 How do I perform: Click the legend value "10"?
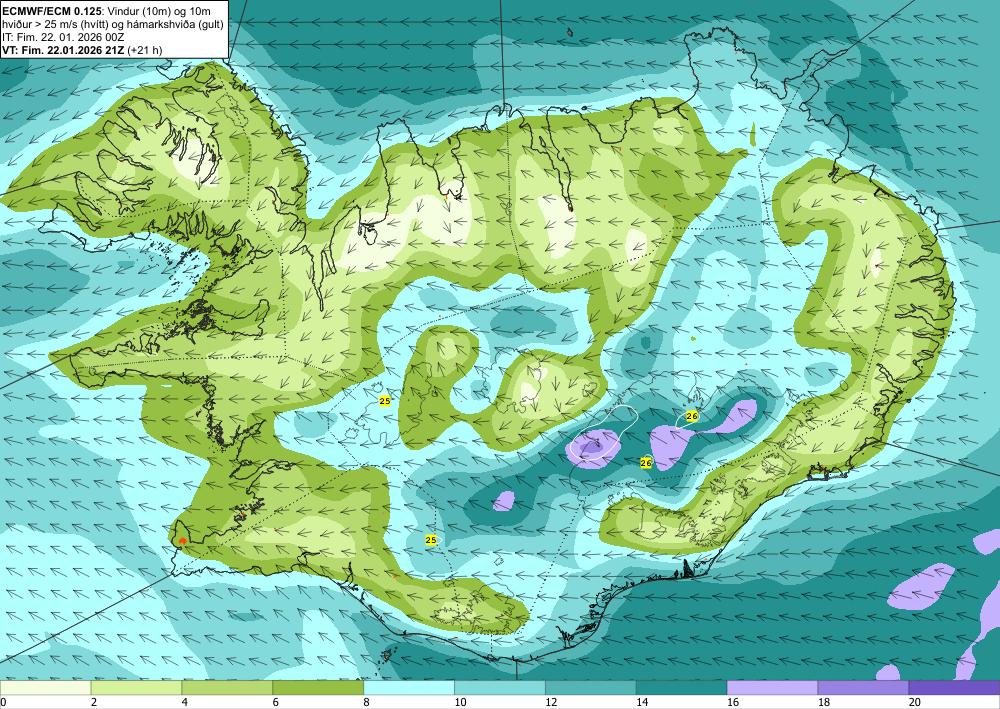(x=460, y=703)
